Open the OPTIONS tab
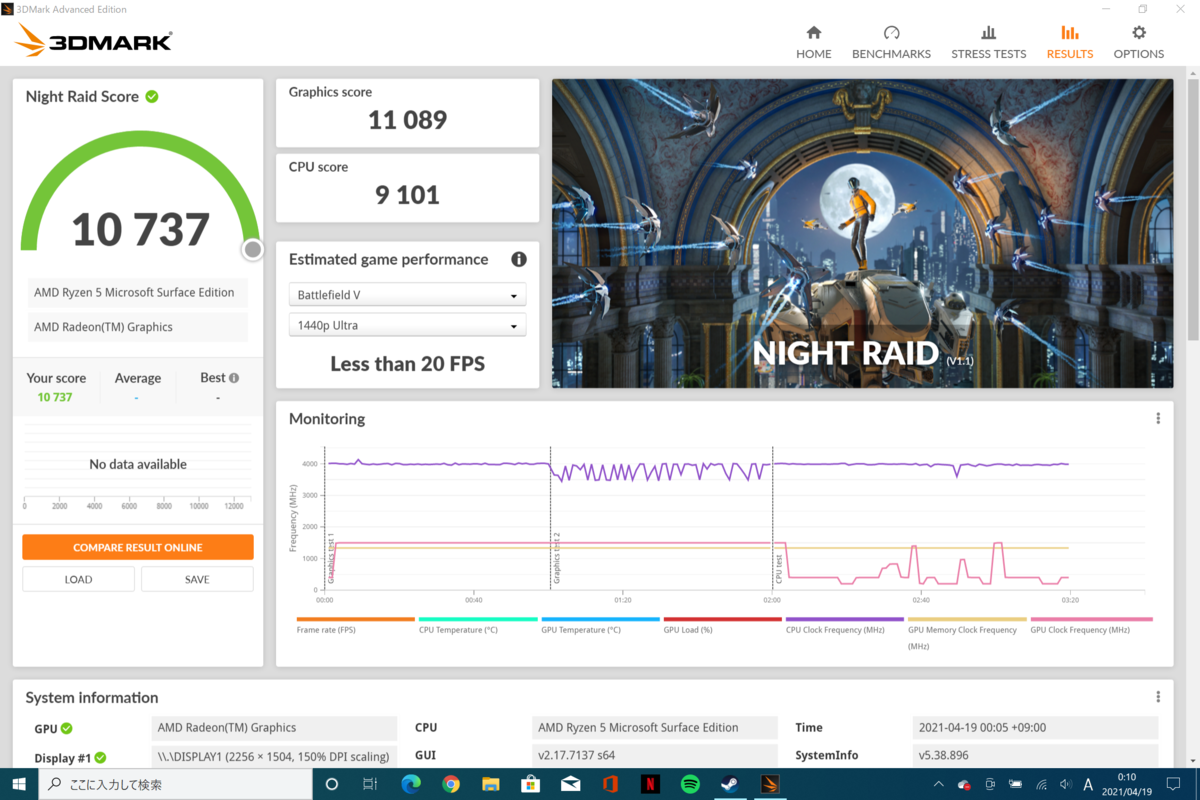The image size is (1200, 800). [x=1139, y=42]
